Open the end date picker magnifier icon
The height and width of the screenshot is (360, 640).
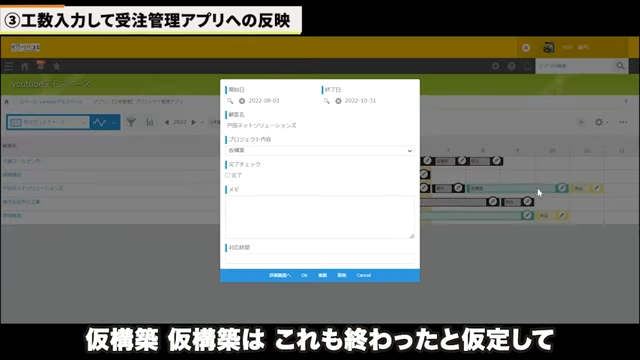(x=327, y=101)
